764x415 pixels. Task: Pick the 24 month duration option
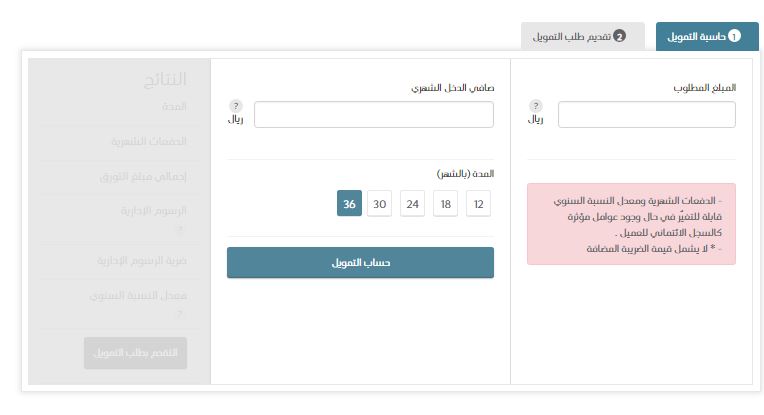pos(412,204)
